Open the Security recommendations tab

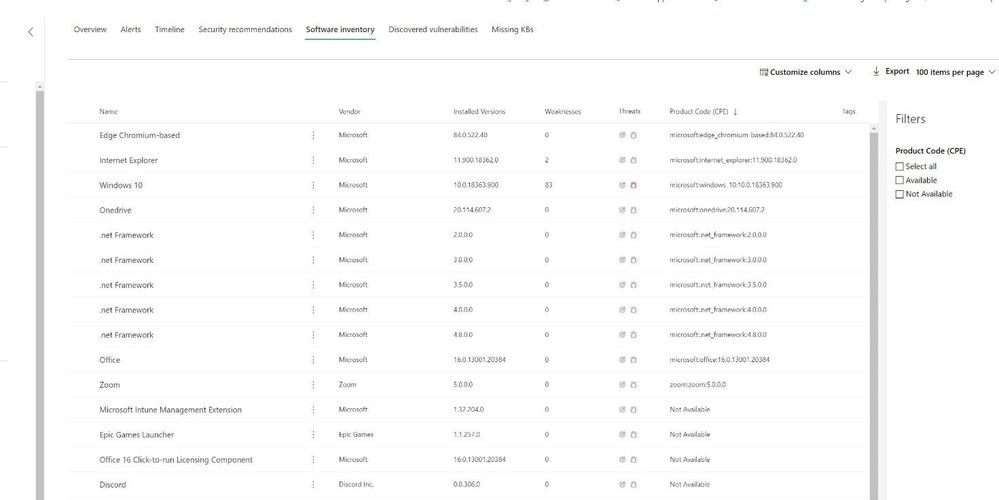[x=245, y=29]
